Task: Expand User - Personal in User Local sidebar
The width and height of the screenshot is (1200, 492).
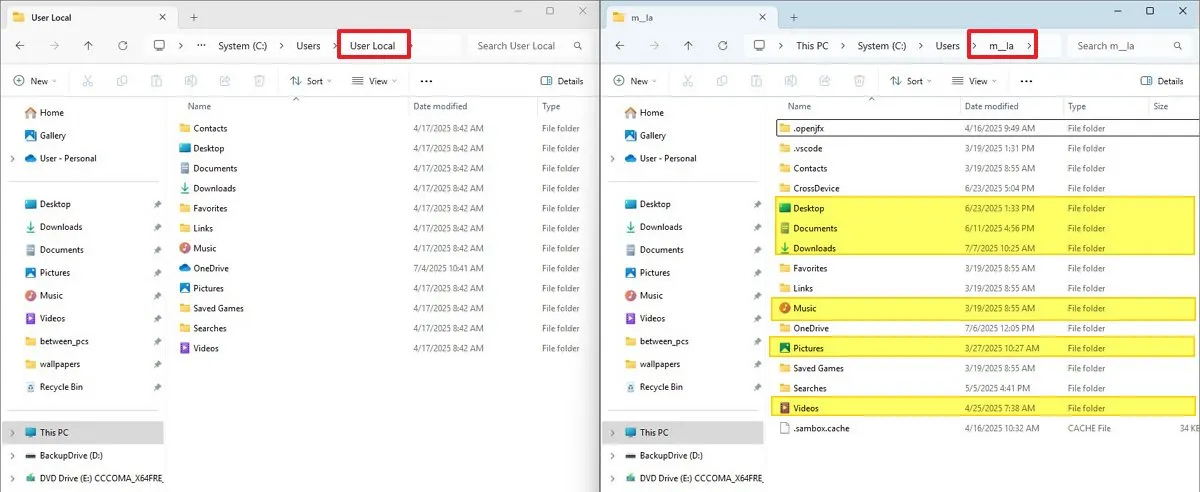Action: tap(12, 158)
